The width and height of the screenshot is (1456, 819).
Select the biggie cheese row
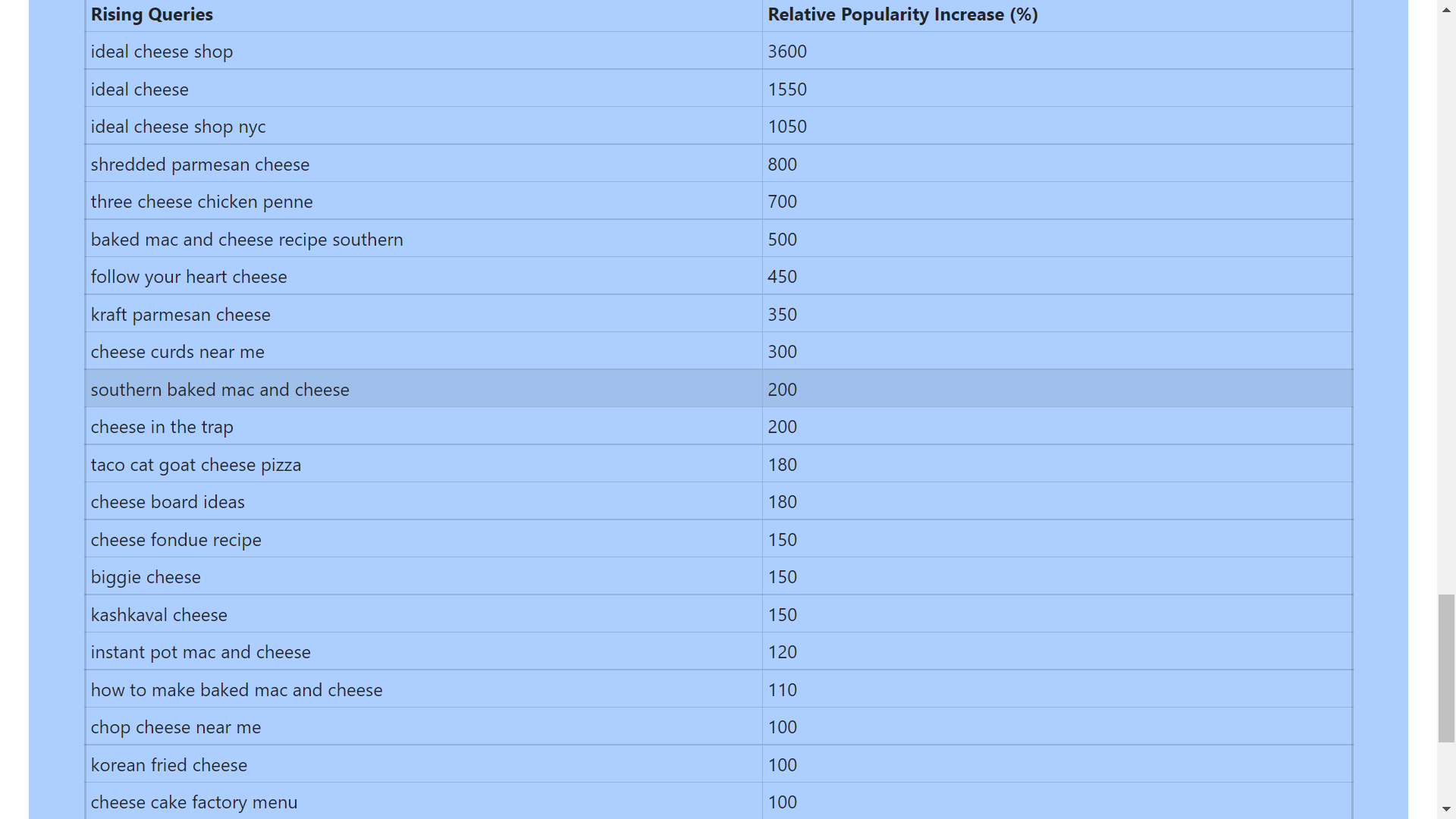[x=146, y=577]
